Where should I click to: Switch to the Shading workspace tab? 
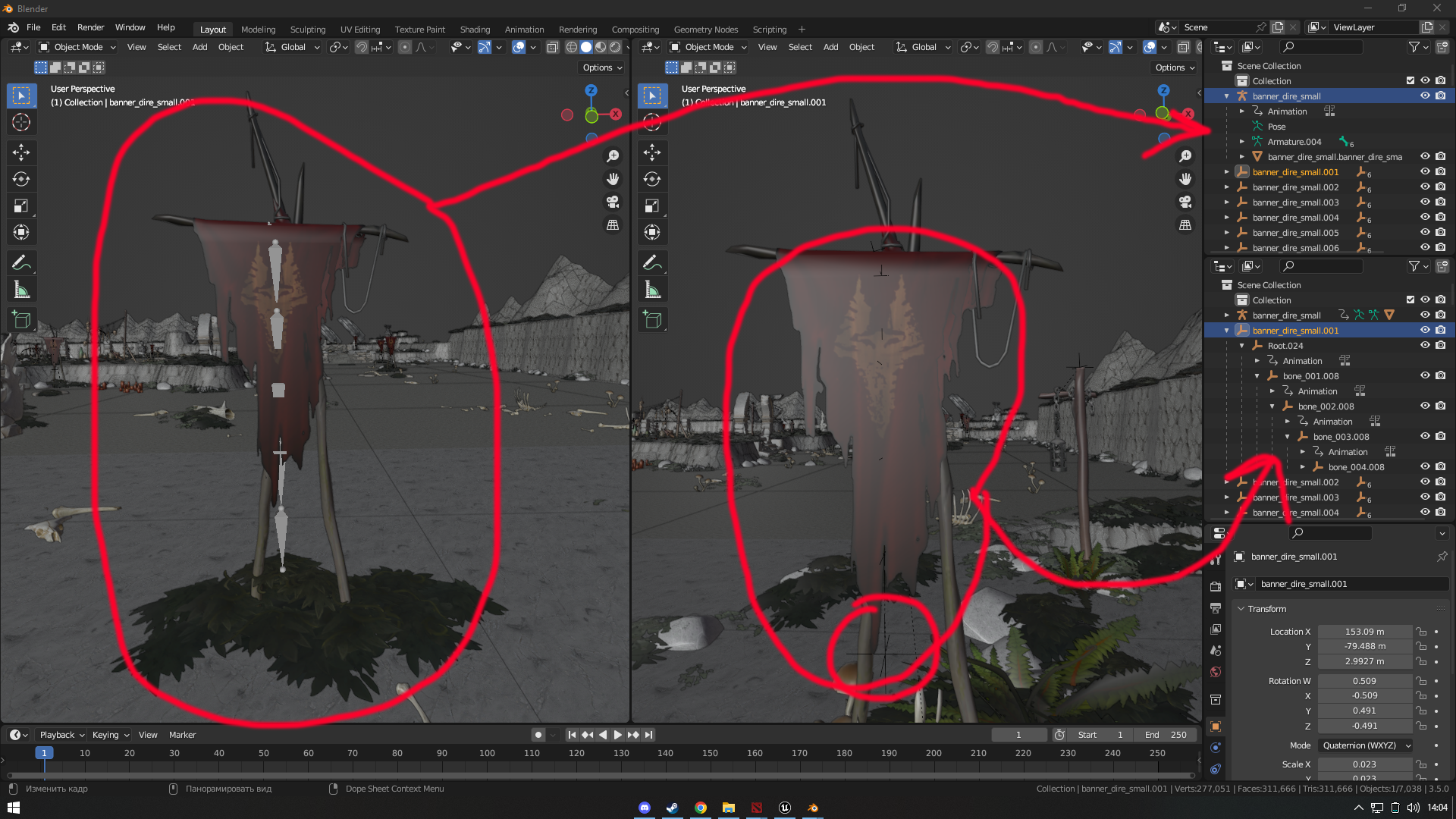[475, 29]
